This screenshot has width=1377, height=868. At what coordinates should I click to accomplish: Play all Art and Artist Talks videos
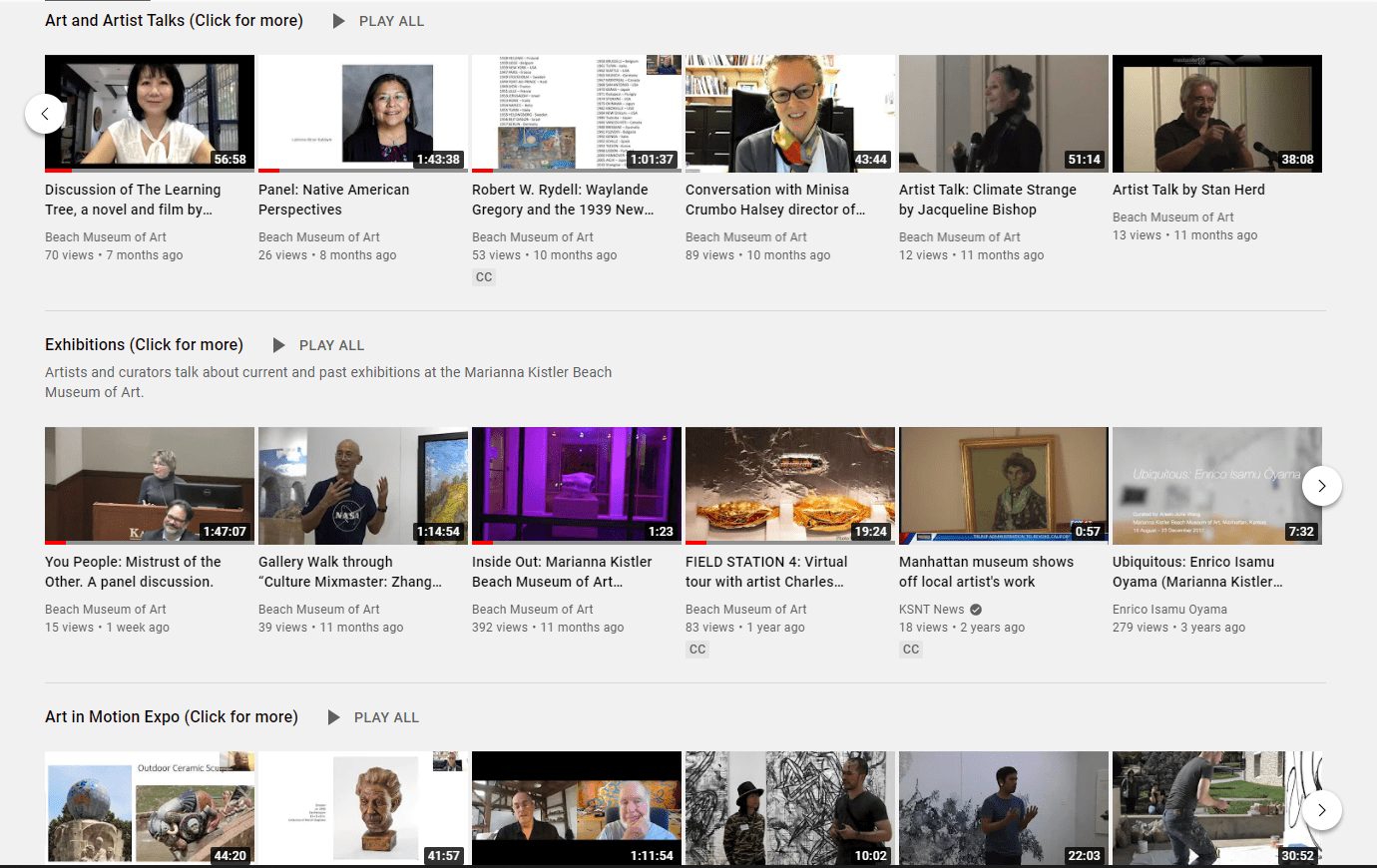[x=379, y=21]
